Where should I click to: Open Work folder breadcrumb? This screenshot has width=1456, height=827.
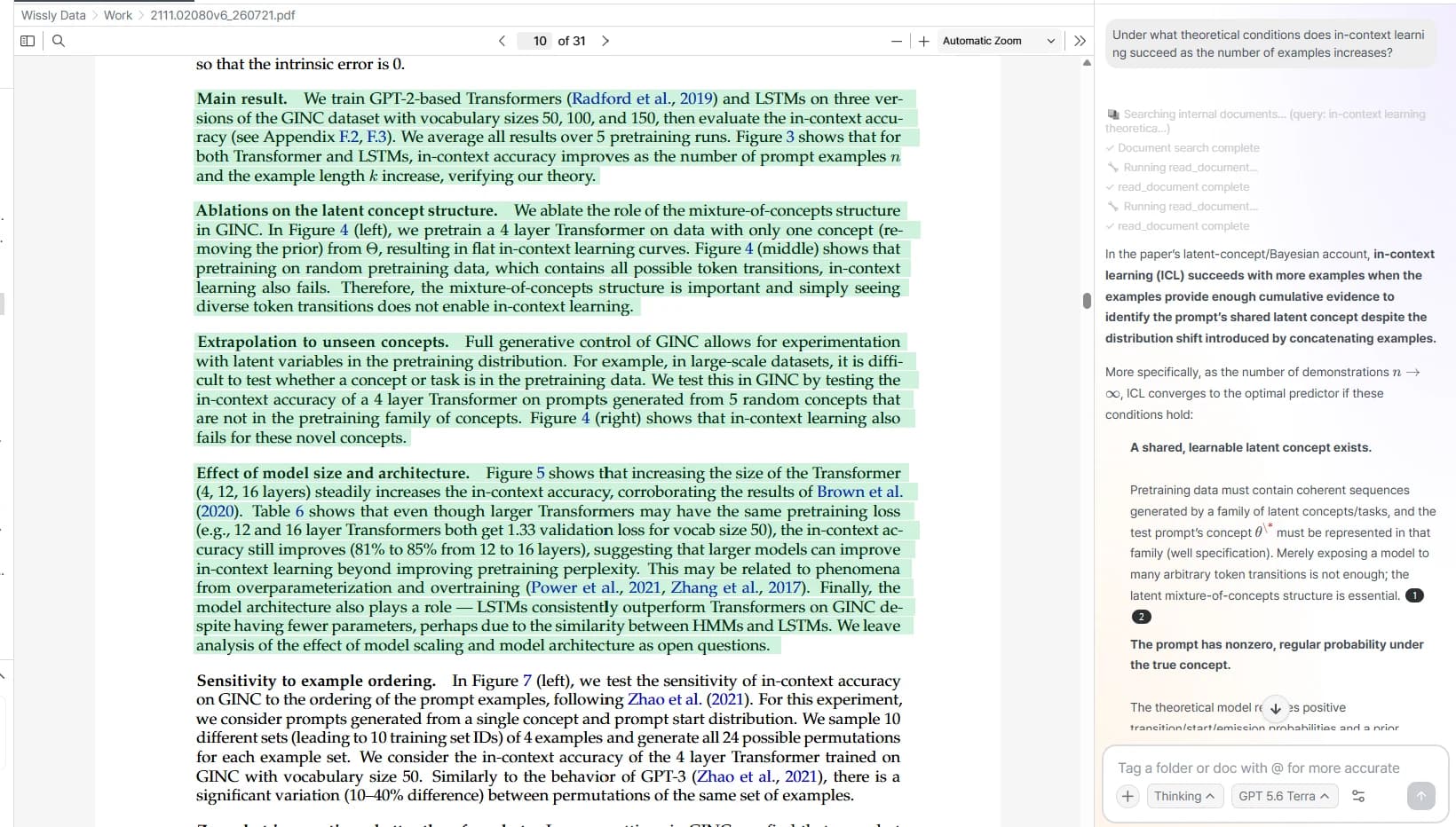118,15
